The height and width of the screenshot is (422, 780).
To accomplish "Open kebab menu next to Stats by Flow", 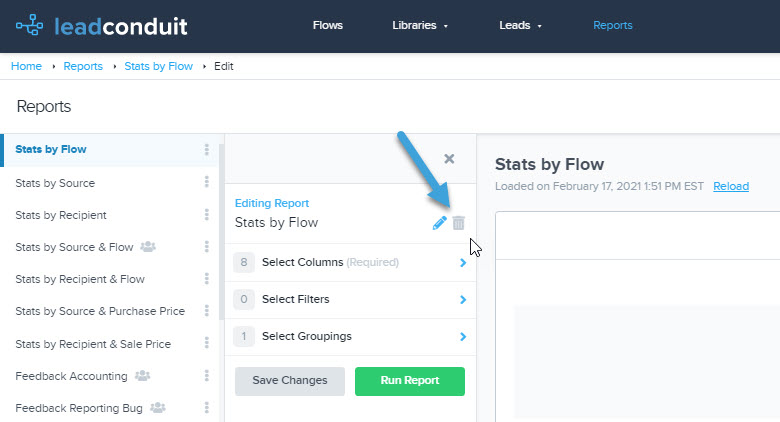I will [x=207, y=150].
